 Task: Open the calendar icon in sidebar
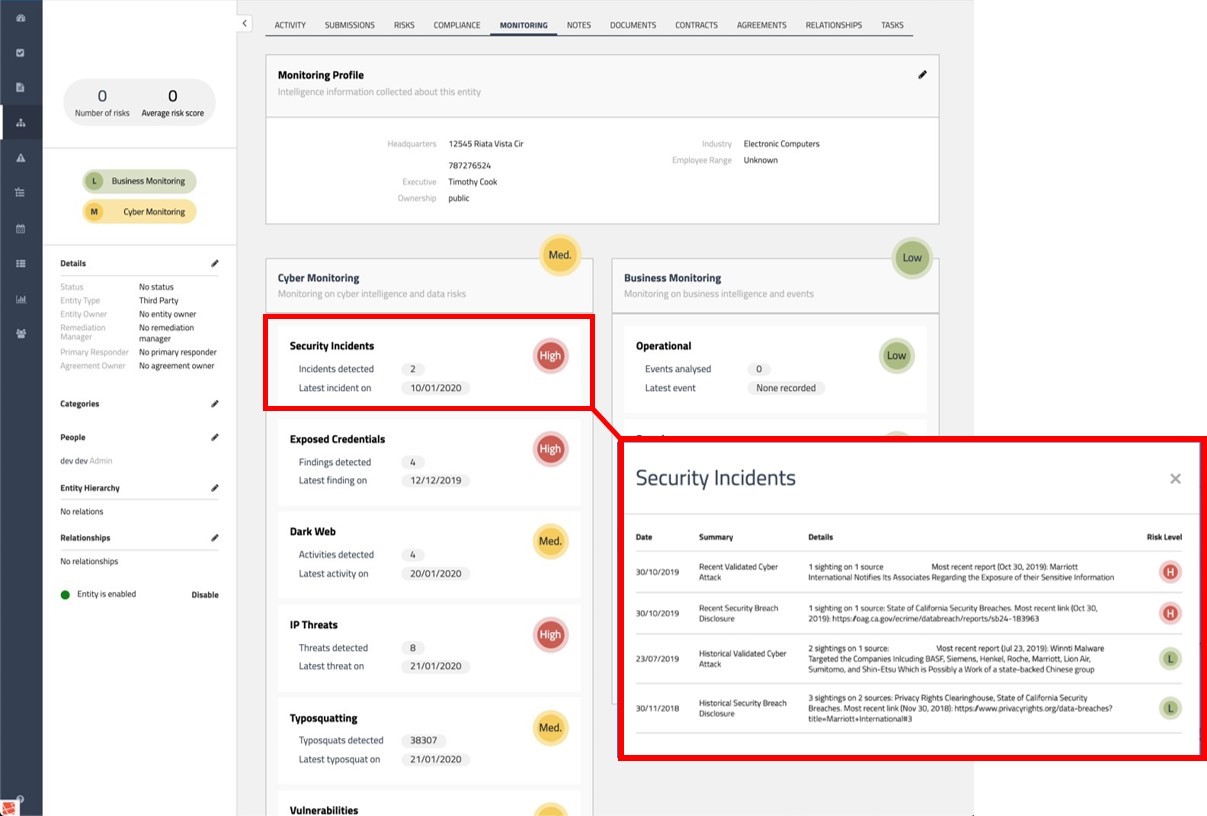21,229
